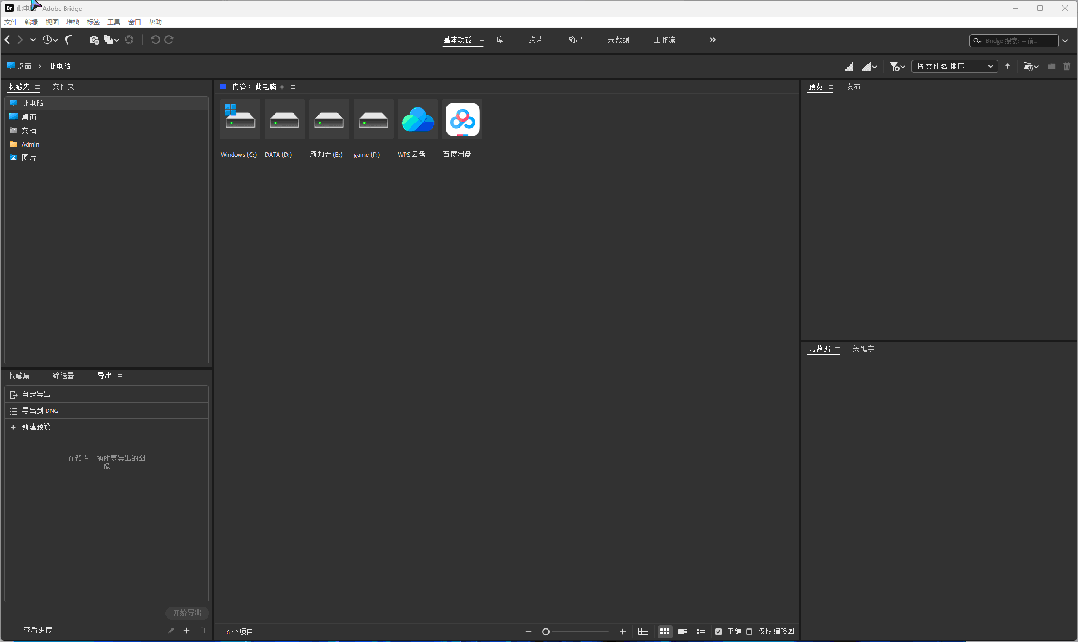Viewport: 1078px width, 642px height.
Task: Open the 视图 (View) menu
Action: point(52,22)
